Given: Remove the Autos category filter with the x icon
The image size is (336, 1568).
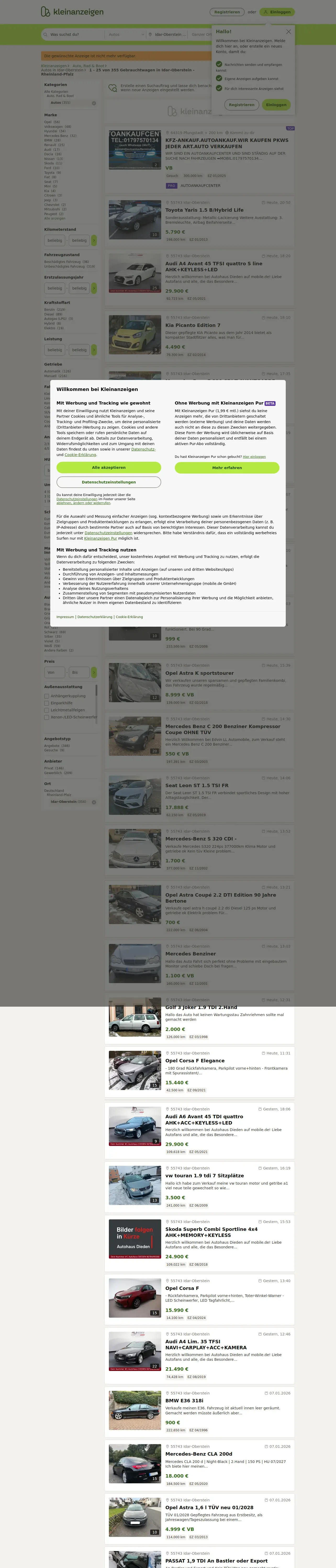Looking at the screenshot, I should click(x=94, y=103).
